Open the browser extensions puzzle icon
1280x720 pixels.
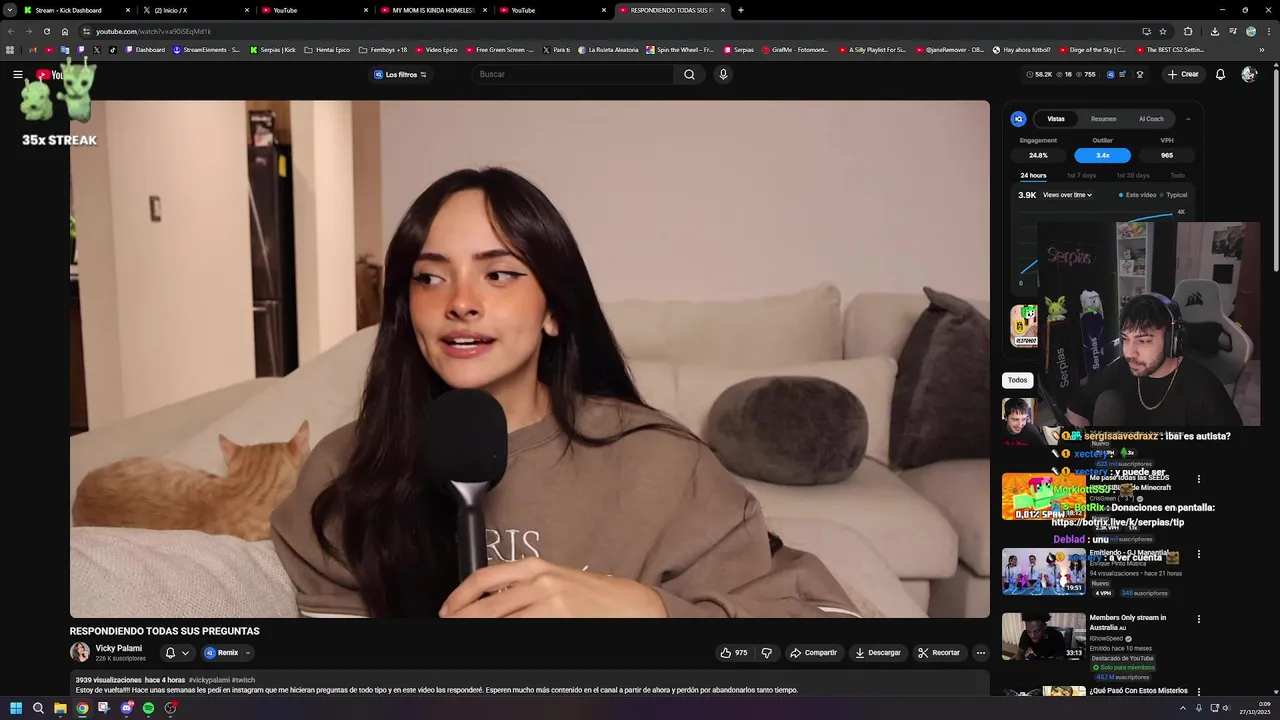tap(1188, 31)
